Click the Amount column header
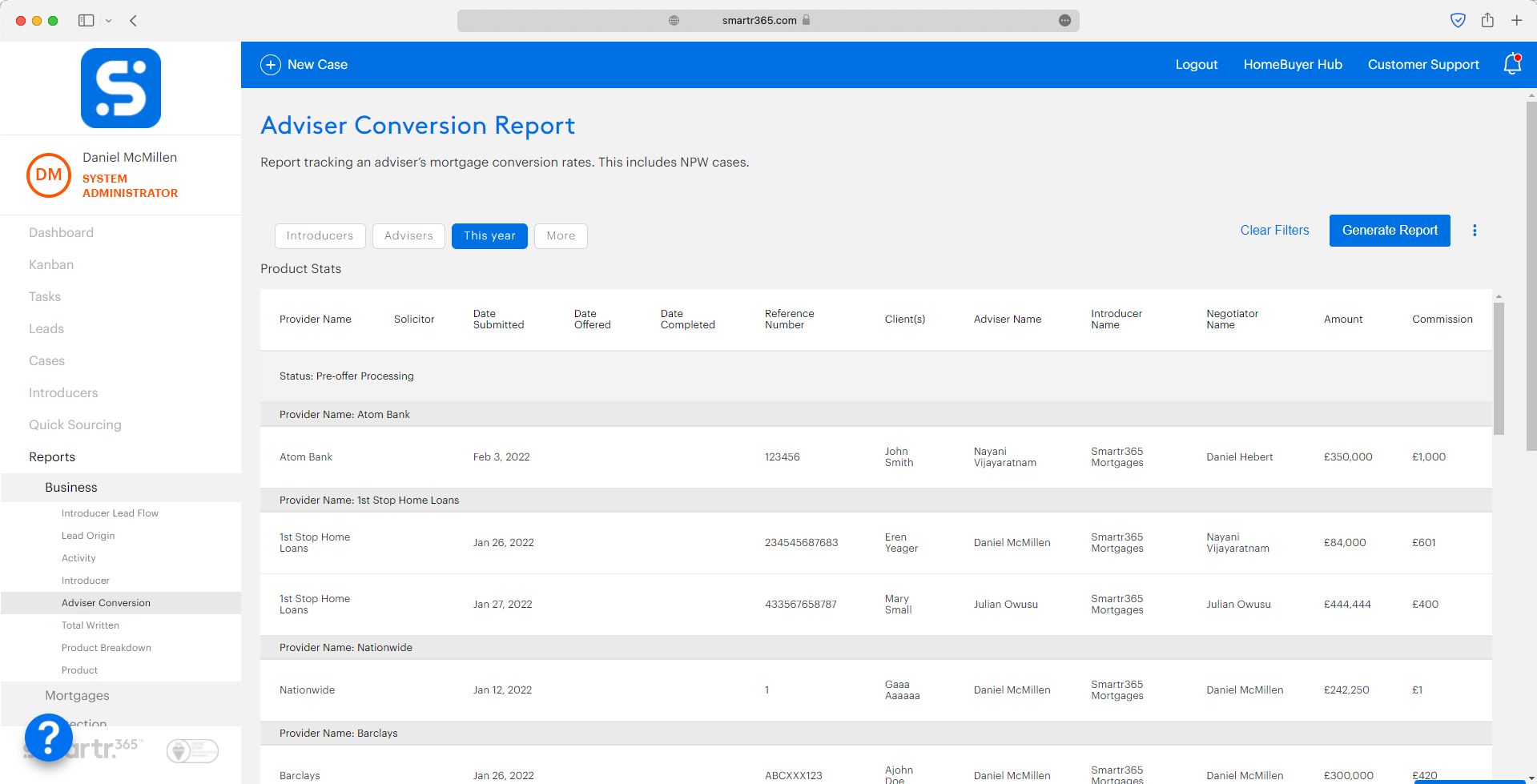The width and height of the screenshot is (1537, 784). click(x=1343, y=320)
